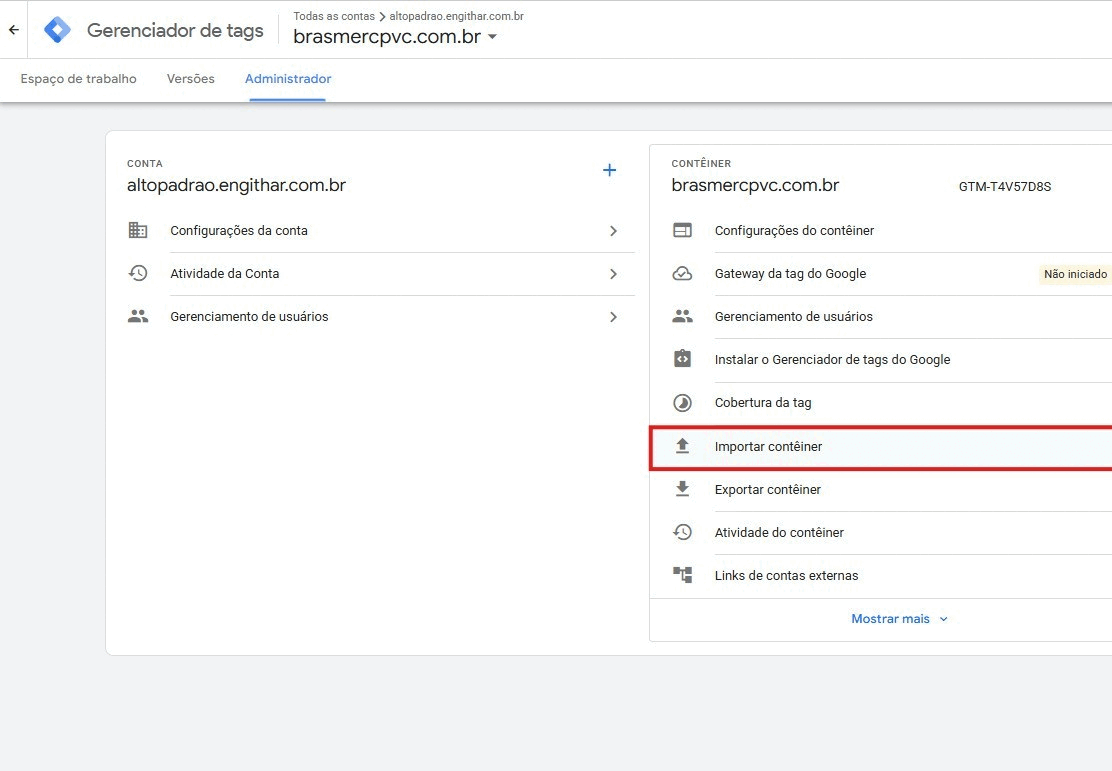
Task: Switch to the Versões tab
Action: point(190,79)
